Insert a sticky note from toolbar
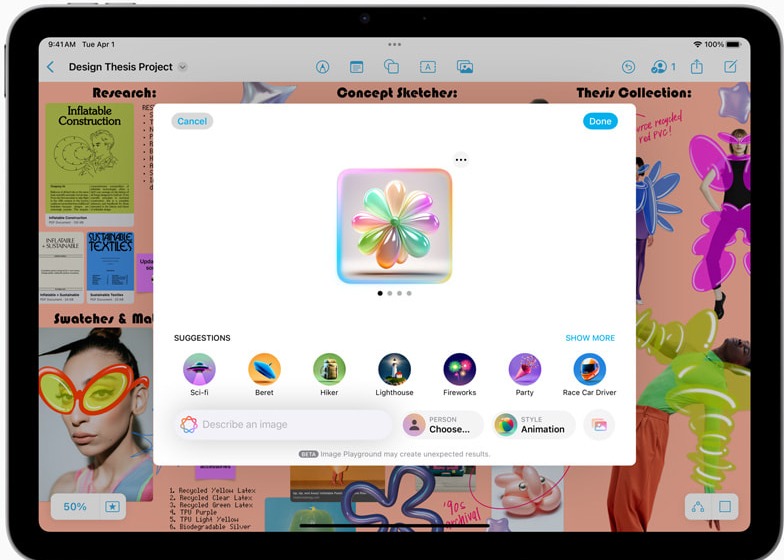This screenshot has width=784, height=560. tap(356, 67)
